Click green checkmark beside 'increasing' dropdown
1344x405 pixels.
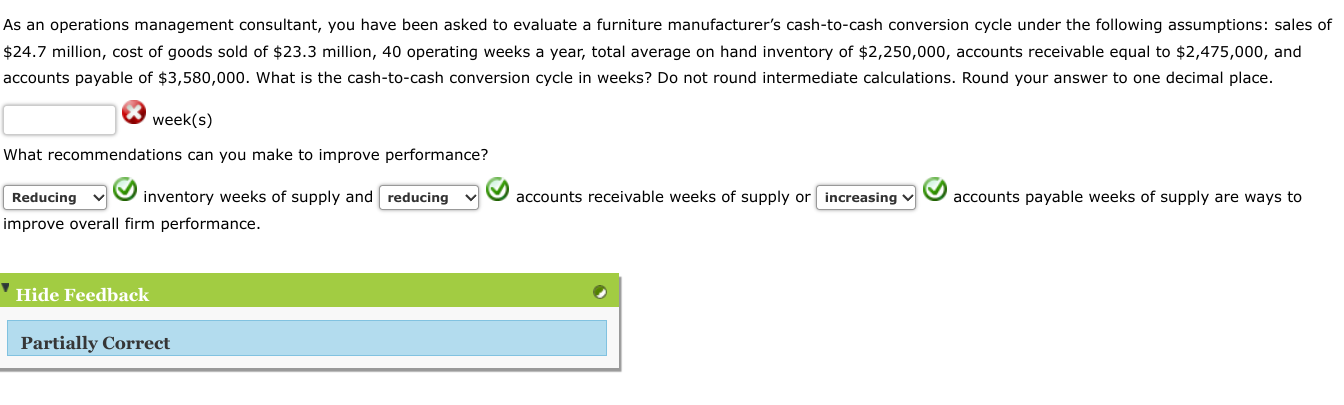[935, 189]
